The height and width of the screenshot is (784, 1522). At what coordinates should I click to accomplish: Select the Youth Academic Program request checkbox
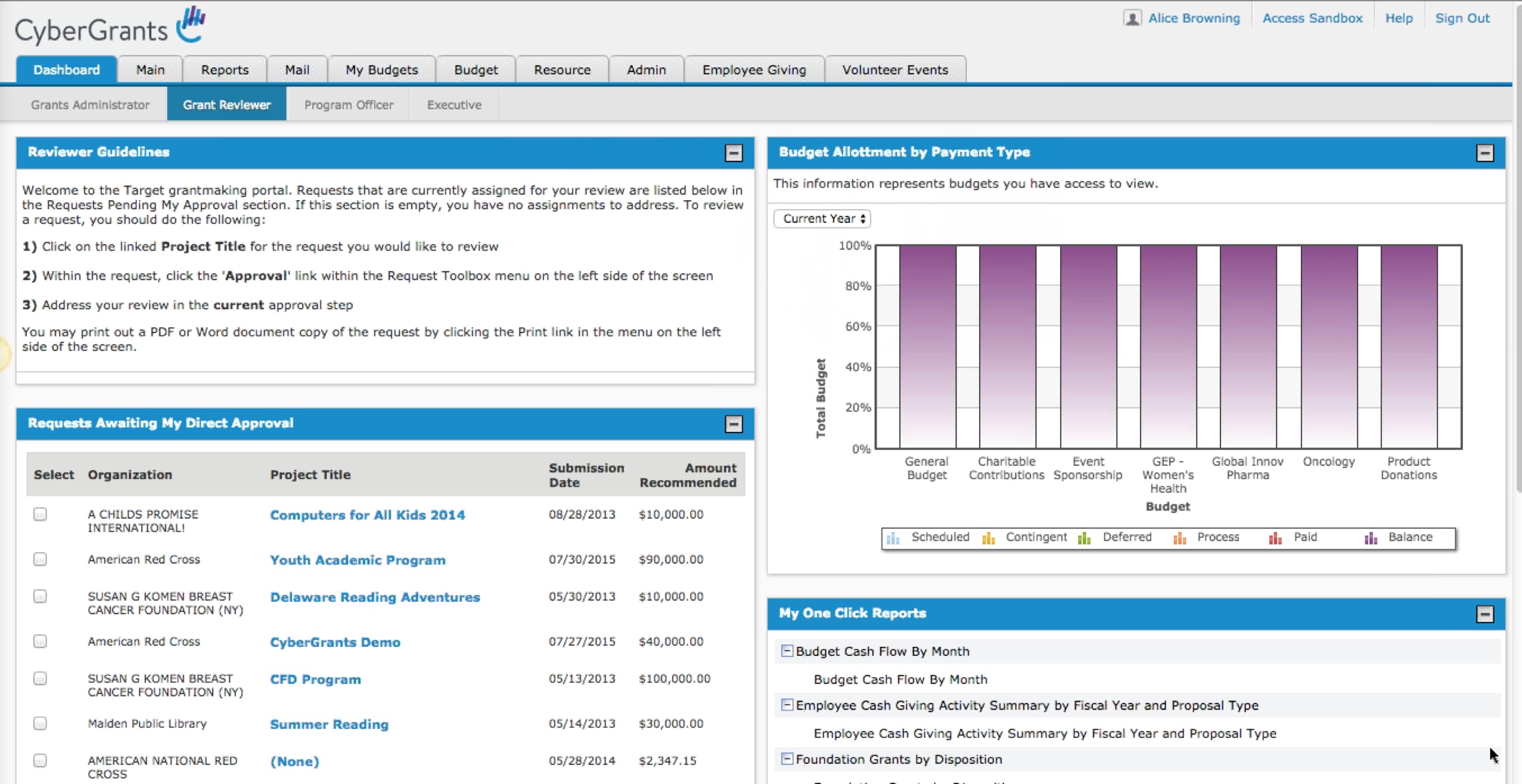[x=40, y=559]
